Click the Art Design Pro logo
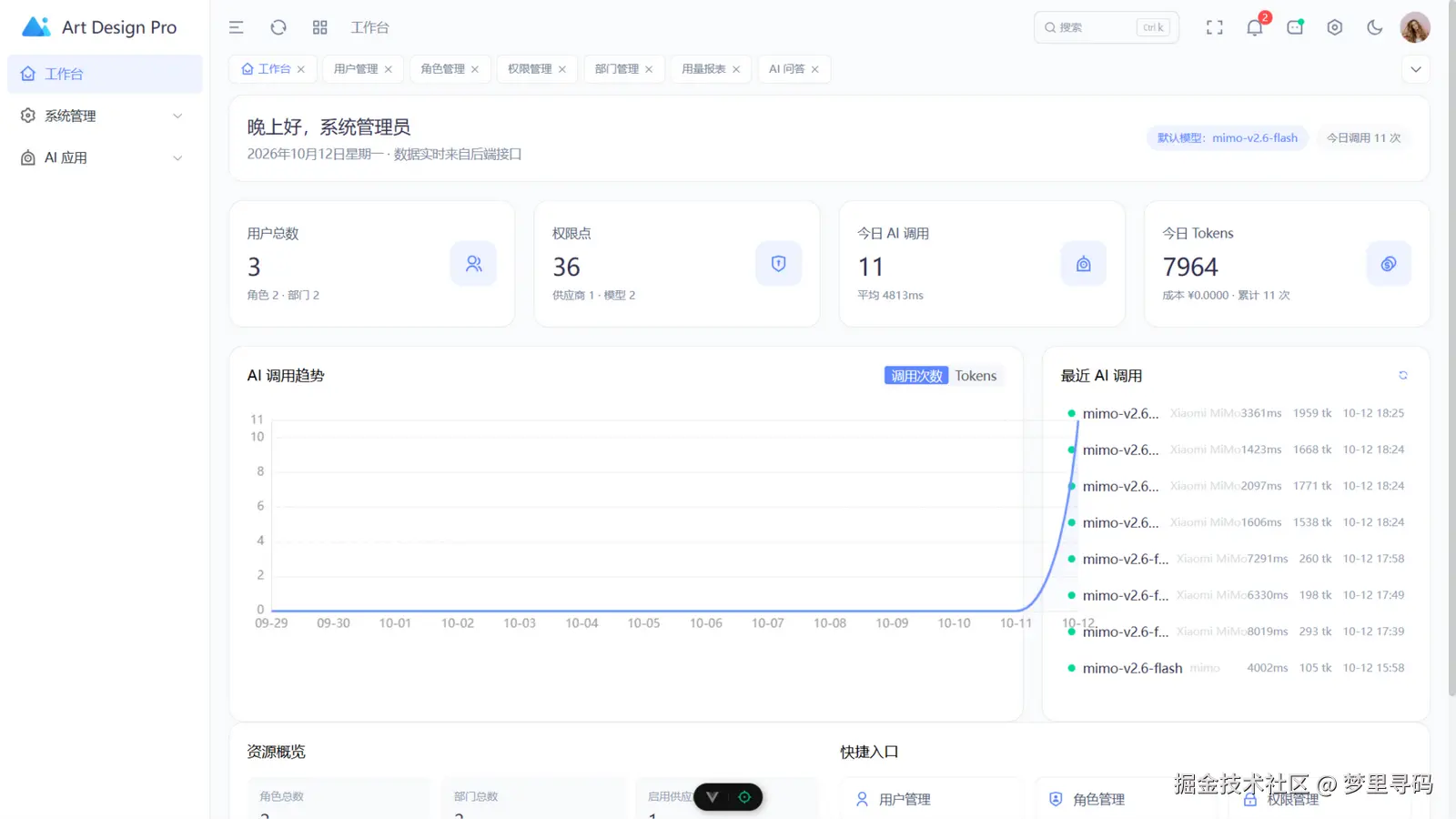The image size is (1456, 819). click(x=99, y=27)
